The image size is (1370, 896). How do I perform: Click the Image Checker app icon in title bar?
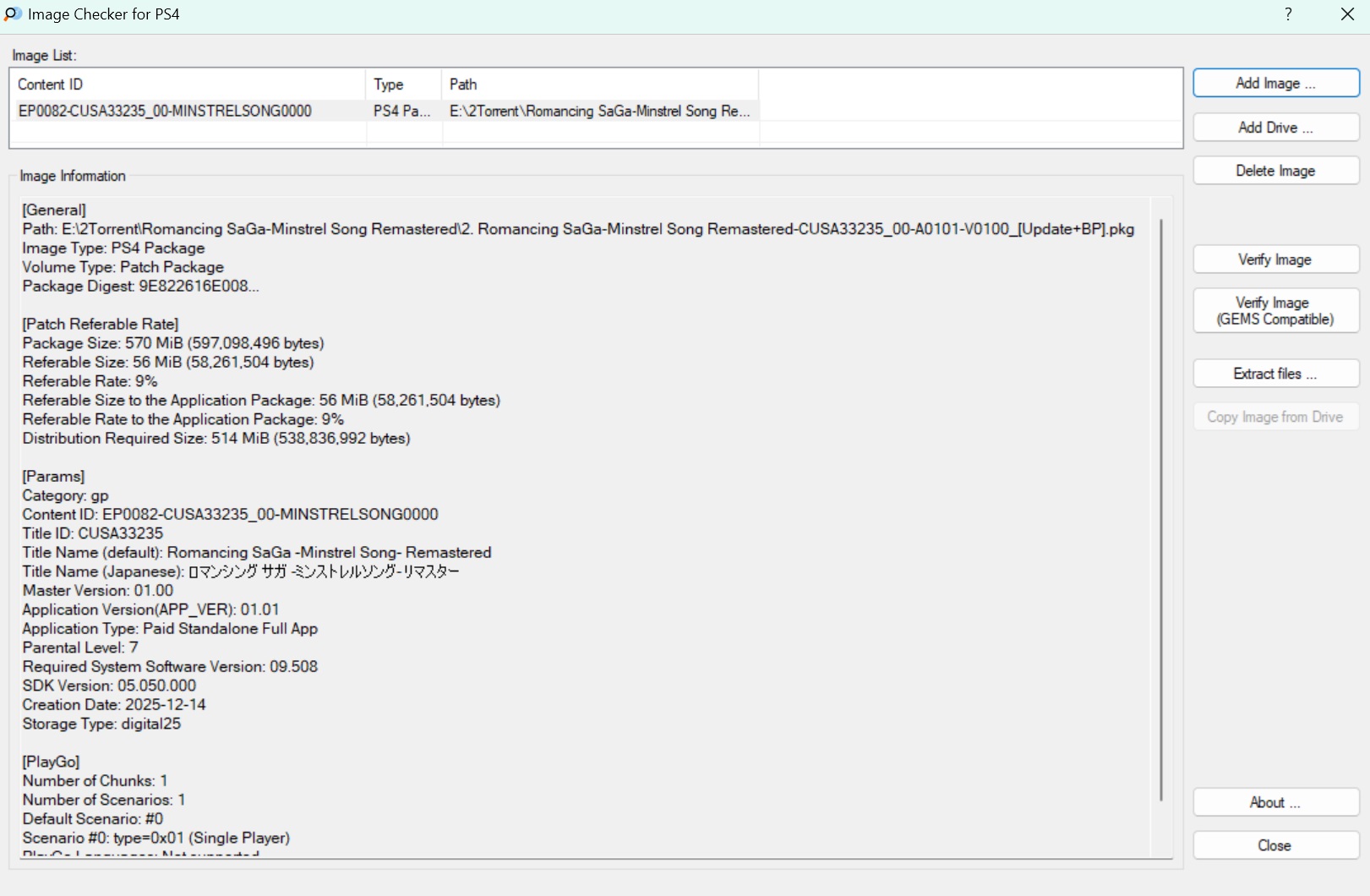coord(13,14)
